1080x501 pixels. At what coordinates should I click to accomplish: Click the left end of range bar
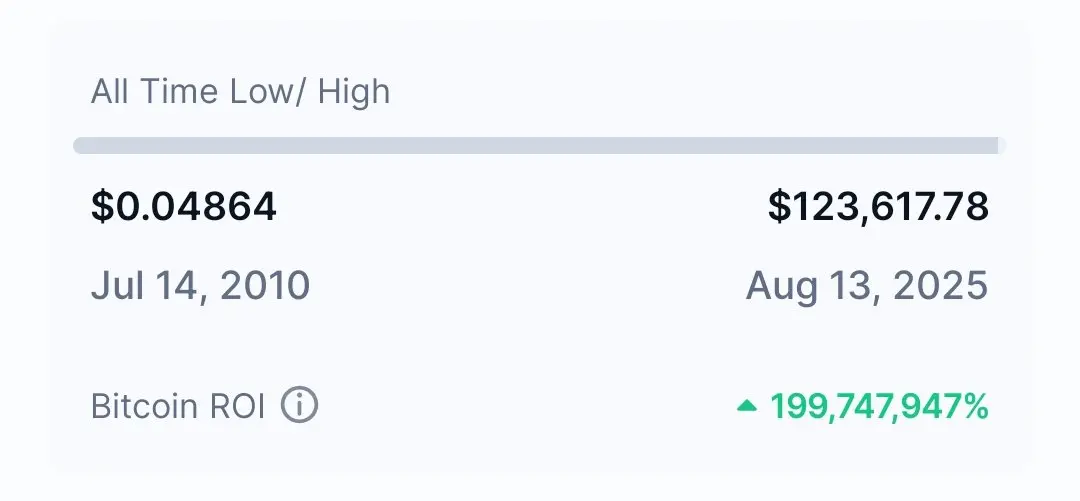[x=79, y=145]
